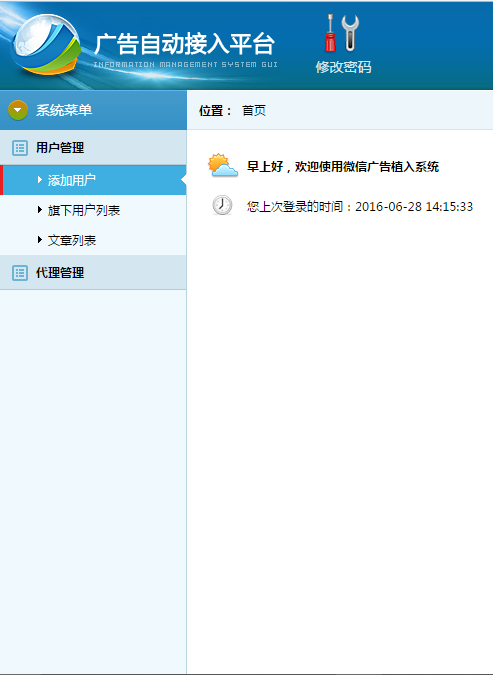Click the 广告自动接入平台 title

[x=184, y=44]
